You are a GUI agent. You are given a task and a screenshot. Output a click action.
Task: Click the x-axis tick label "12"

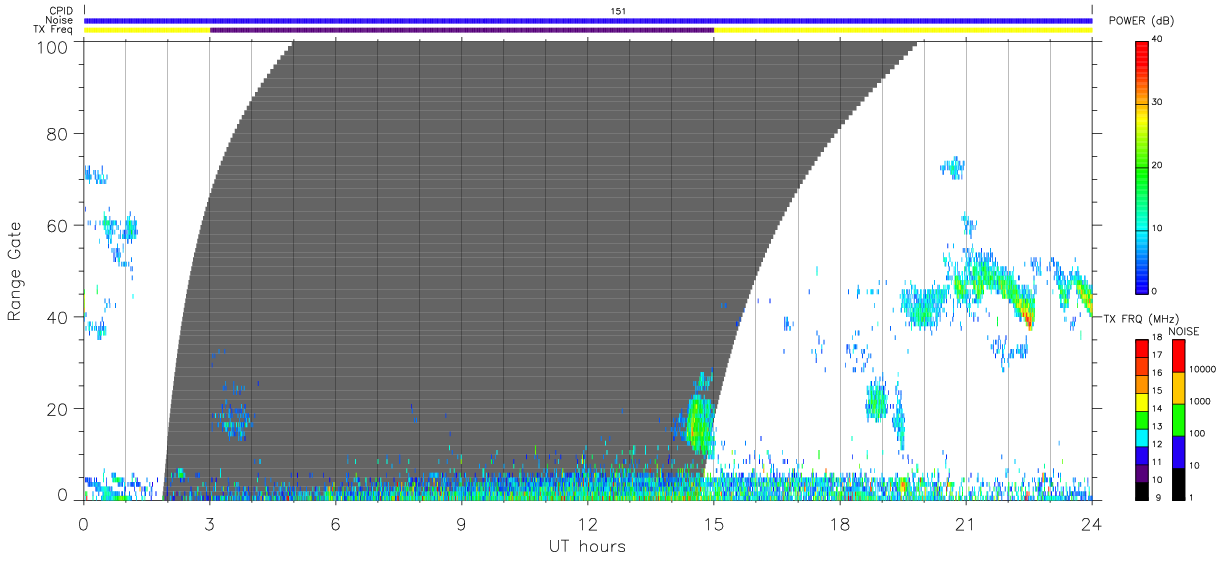[587, 523]
